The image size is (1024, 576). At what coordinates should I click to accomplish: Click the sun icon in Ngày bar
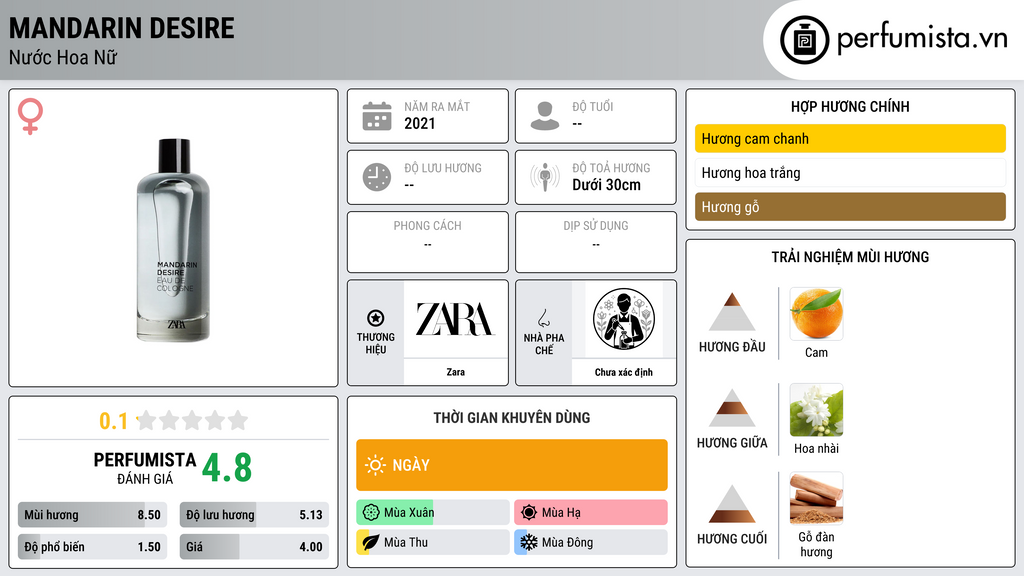(375, 465)
